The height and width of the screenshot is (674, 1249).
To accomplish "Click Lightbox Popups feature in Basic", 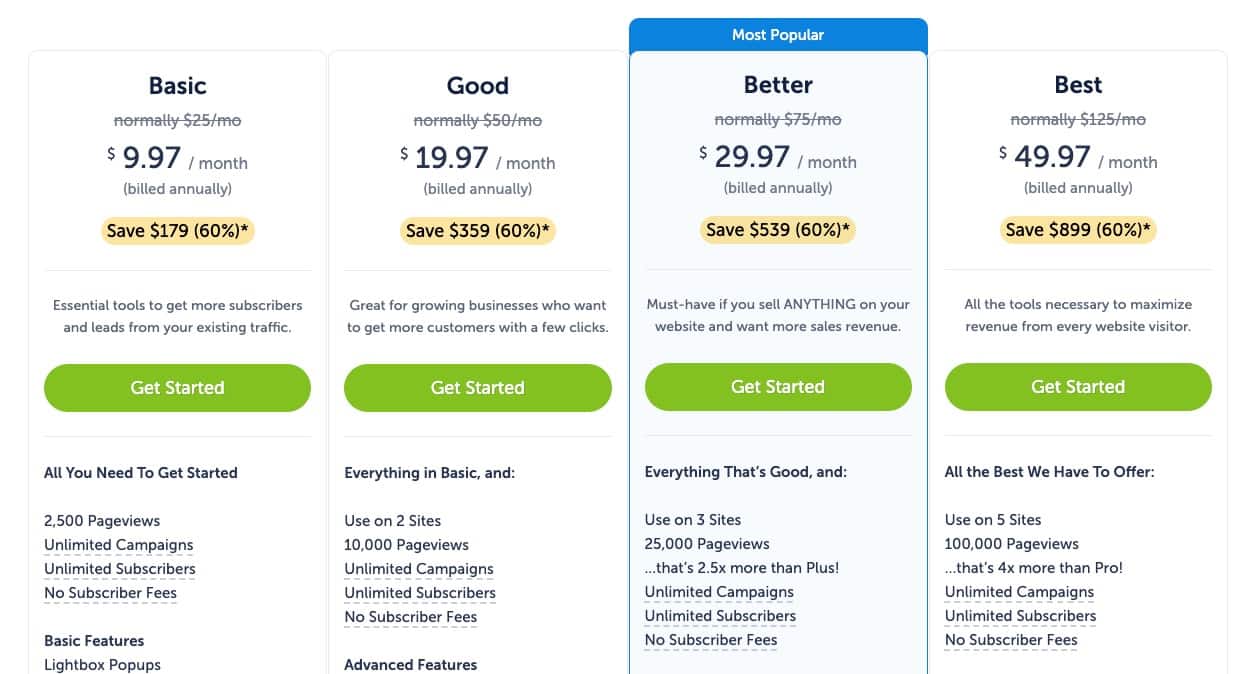I will tap(102, 665).
